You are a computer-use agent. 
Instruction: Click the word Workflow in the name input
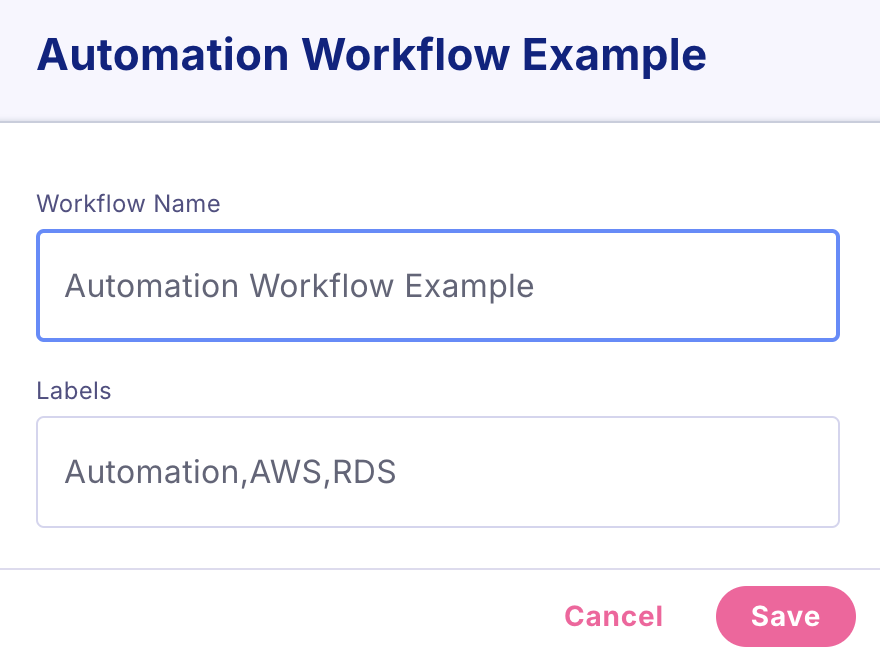click(322, 287)
